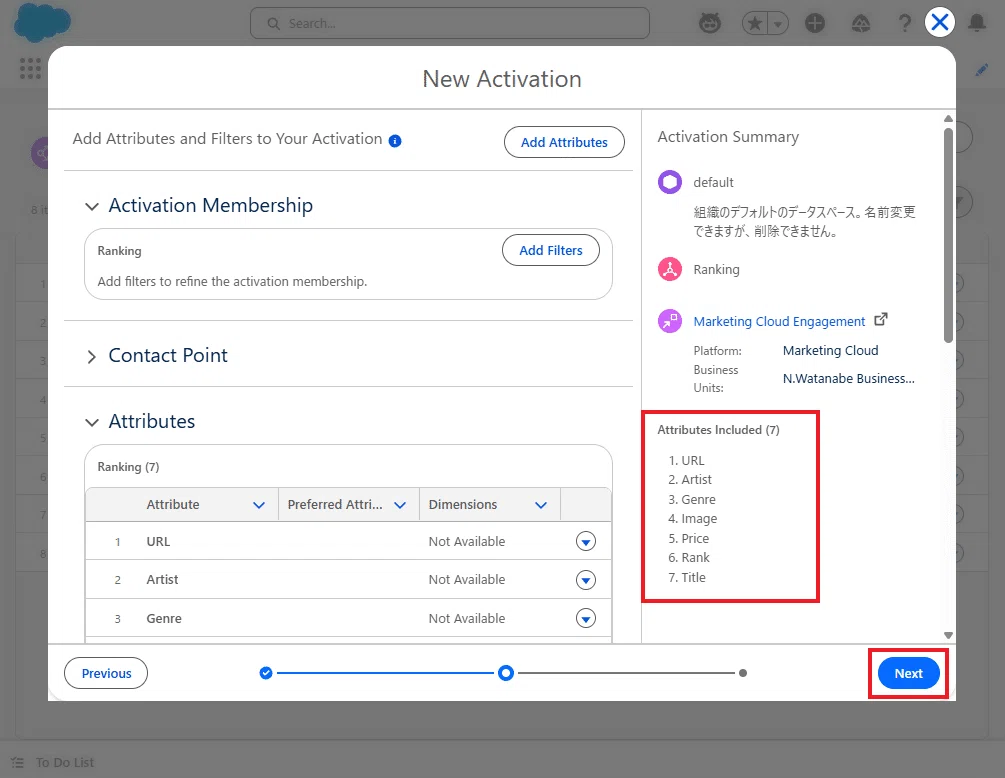Click the Next button
The image size is (1005, 778).
click(908, 674)
